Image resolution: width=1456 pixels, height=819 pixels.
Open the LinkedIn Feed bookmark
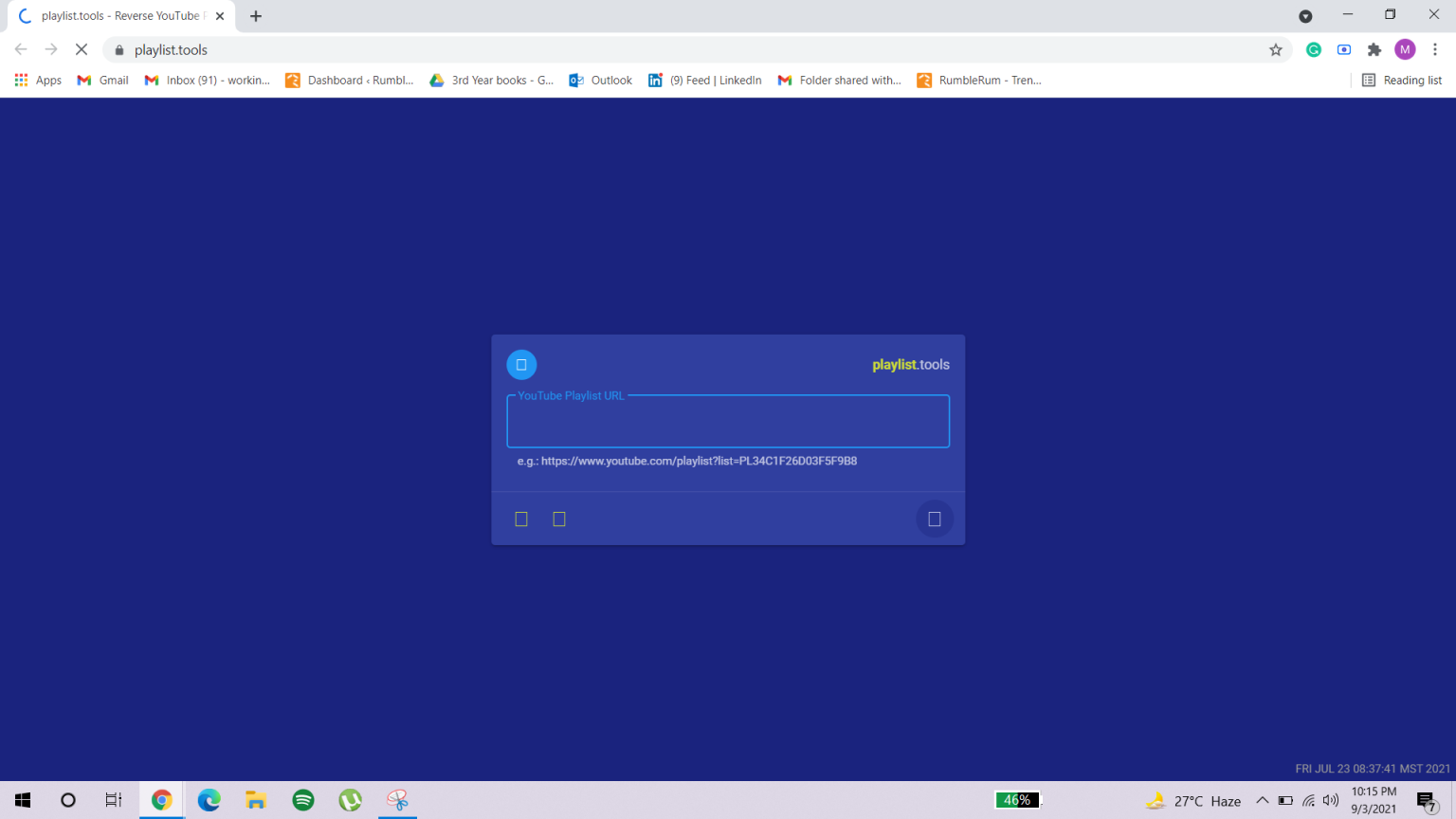coord(705,81)
